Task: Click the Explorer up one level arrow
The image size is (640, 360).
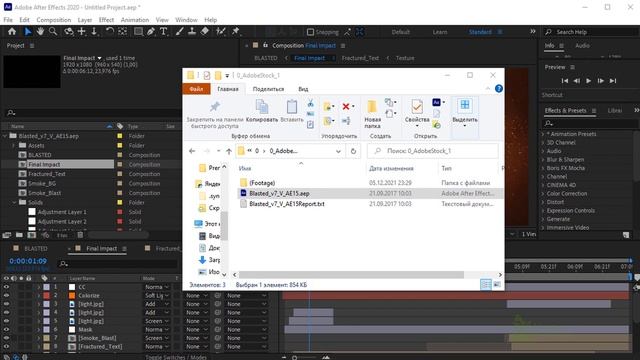Action: [229, 151]
